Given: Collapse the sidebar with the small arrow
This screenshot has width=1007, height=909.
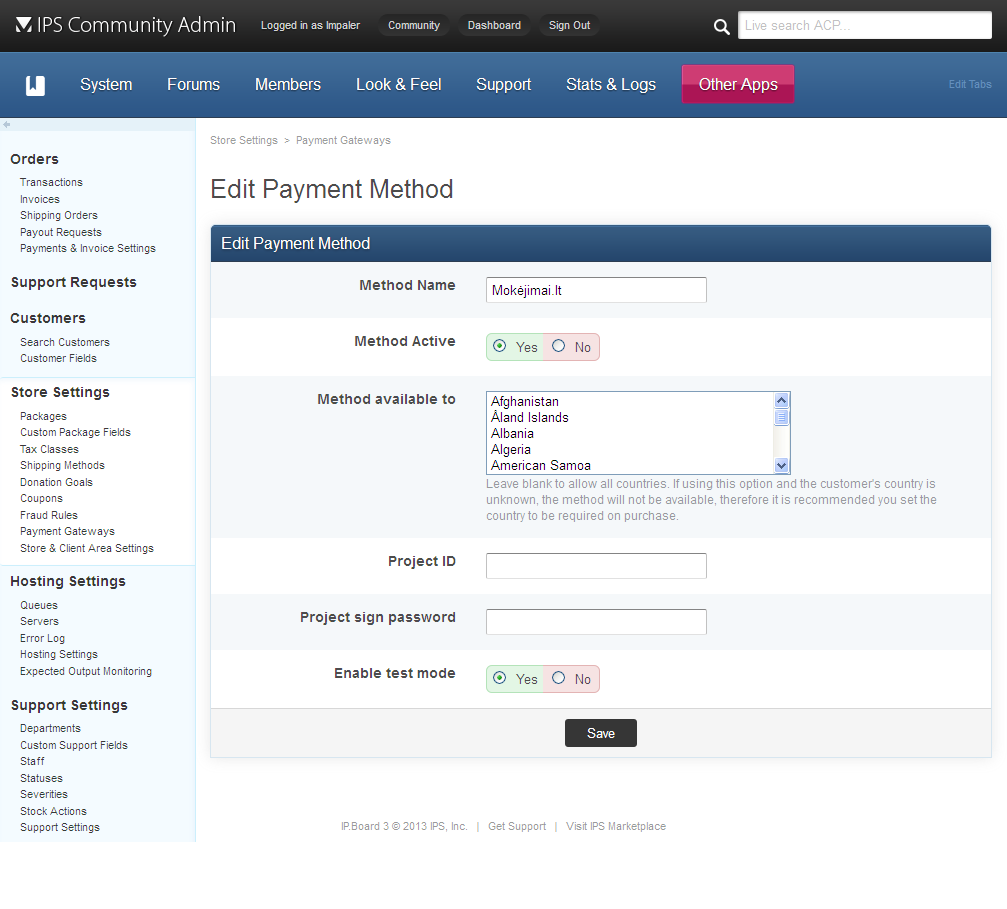Looking at the screenshot, I should (6, 125).
